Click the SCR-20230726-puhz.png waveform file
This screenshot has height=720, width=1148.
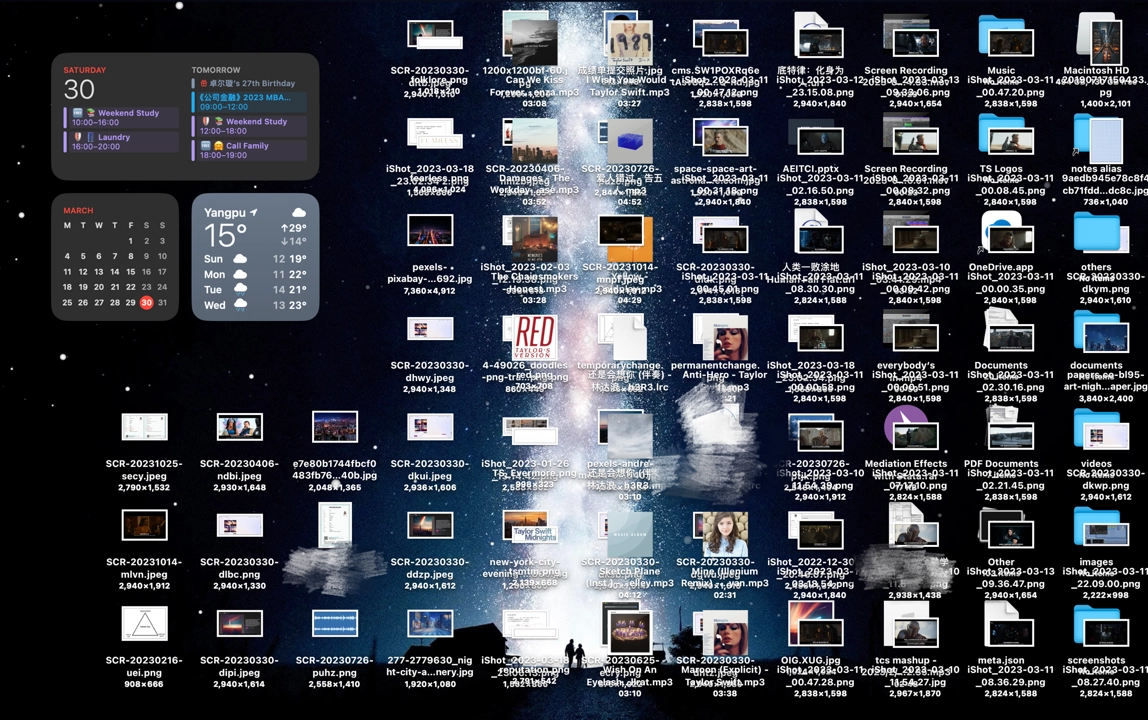tap(335, 625)
